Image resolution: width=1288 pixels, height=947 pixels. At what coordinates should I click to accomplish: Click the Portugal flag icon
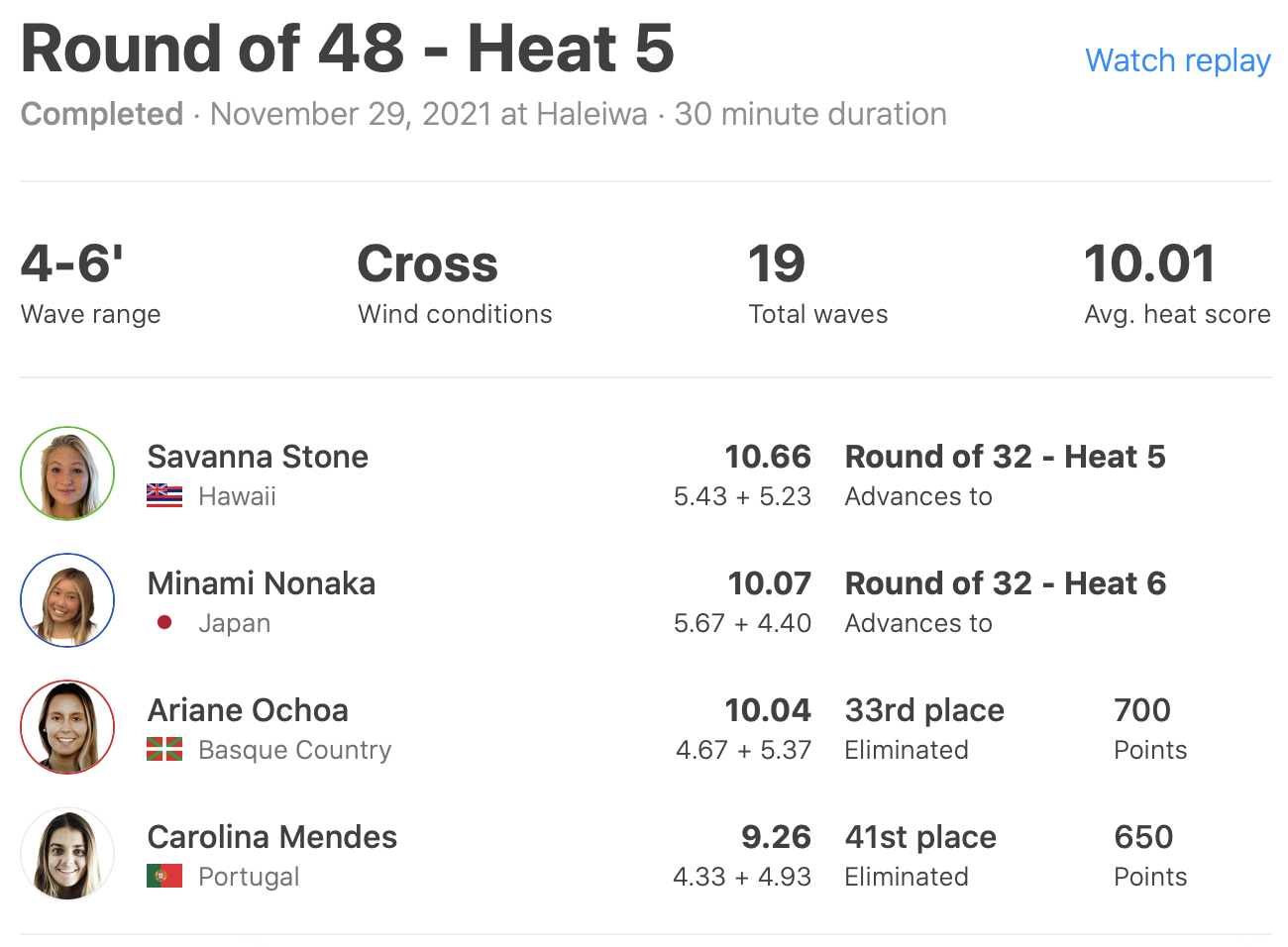pyautogui.click(x=164, y=877)
